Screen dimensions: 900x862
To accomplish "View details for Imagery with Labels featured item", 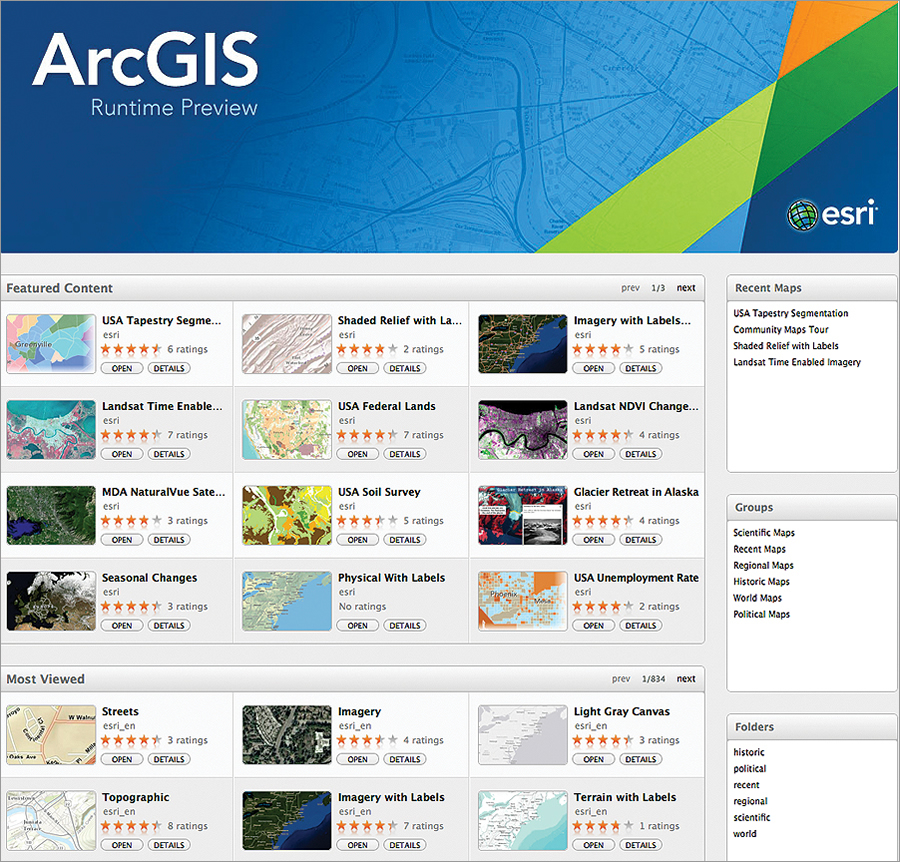I will tap(641, 368).
